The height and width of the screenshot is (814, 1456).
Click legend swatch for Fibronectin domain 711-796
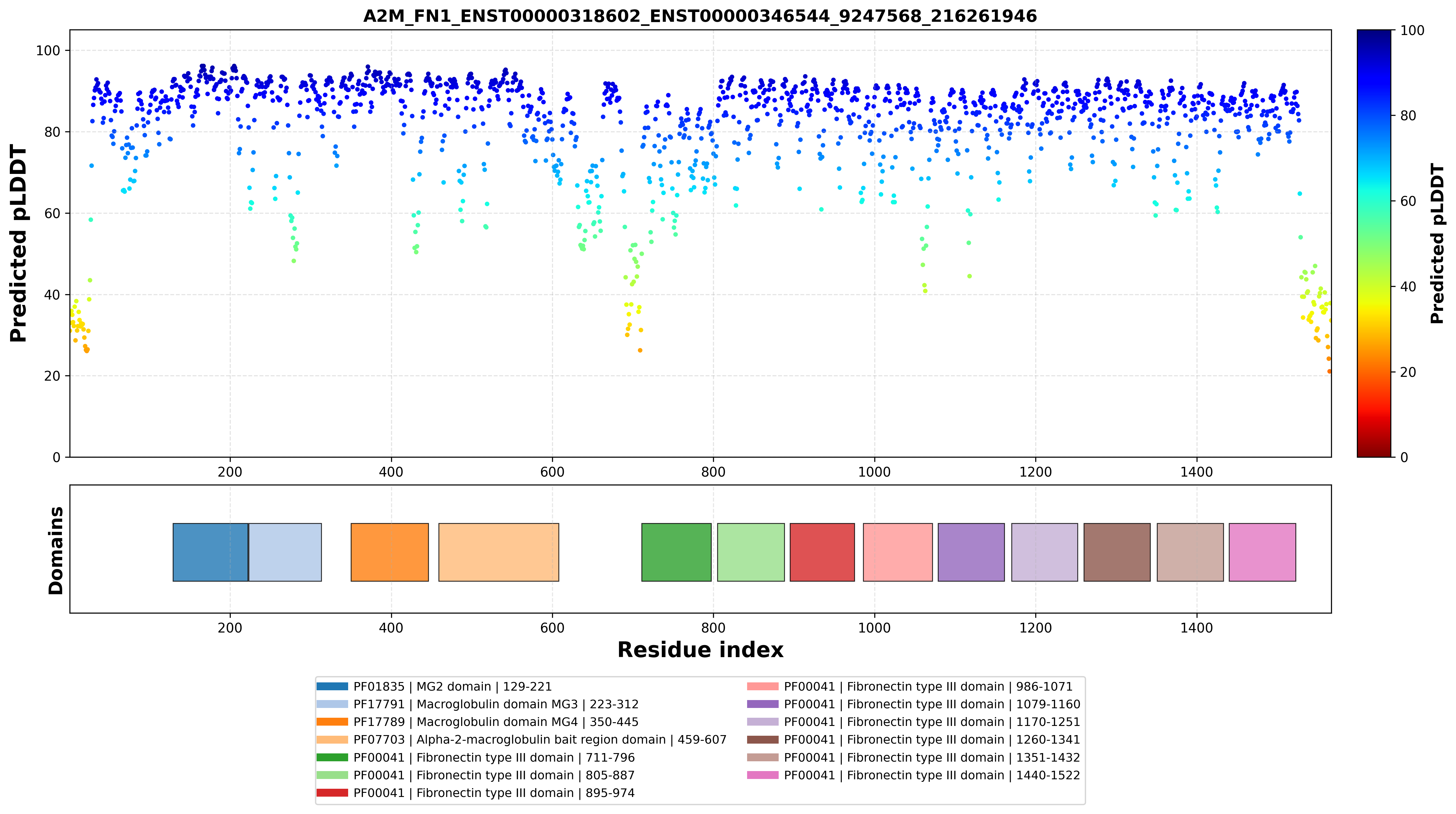pos(332,758)
